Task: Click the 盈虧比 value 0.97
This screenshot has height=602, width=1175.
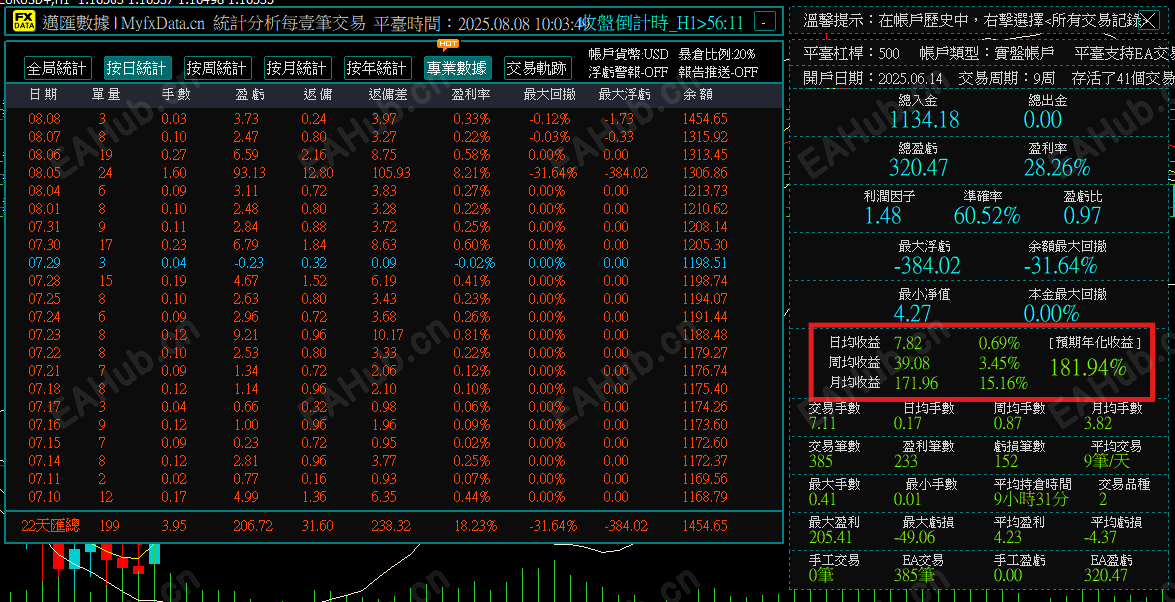Action: tap(1082, 216)
